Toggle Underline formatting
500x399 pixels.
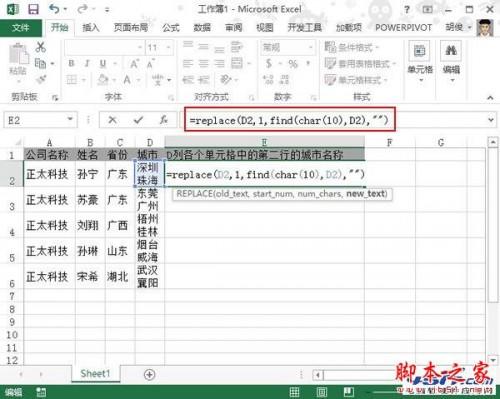pyautogui.click(x=103, y=63)
